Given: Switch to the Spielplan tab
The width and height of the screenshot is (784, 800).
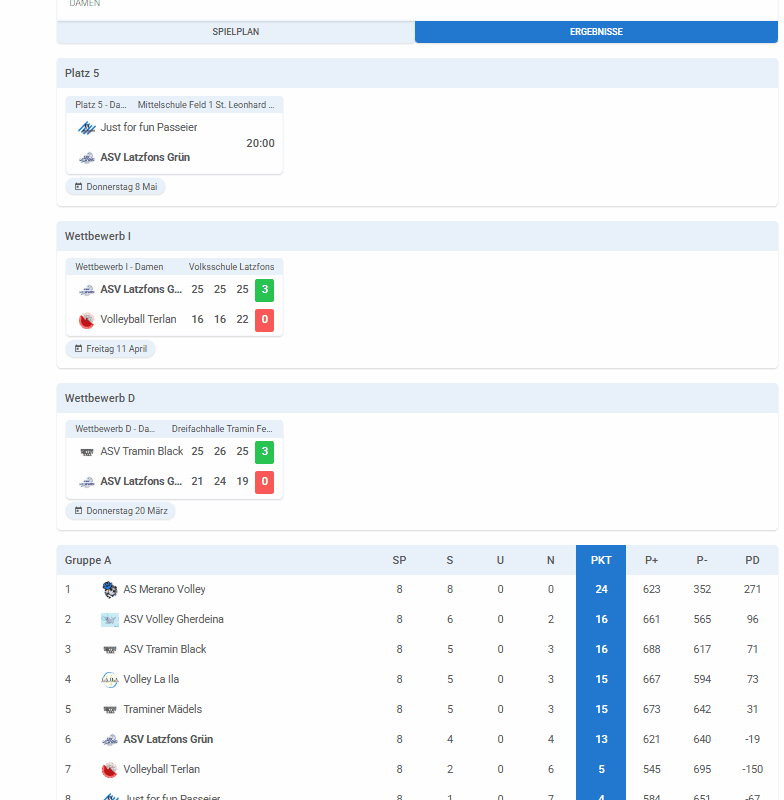Looking at the screenshot, I should point(235,32).
